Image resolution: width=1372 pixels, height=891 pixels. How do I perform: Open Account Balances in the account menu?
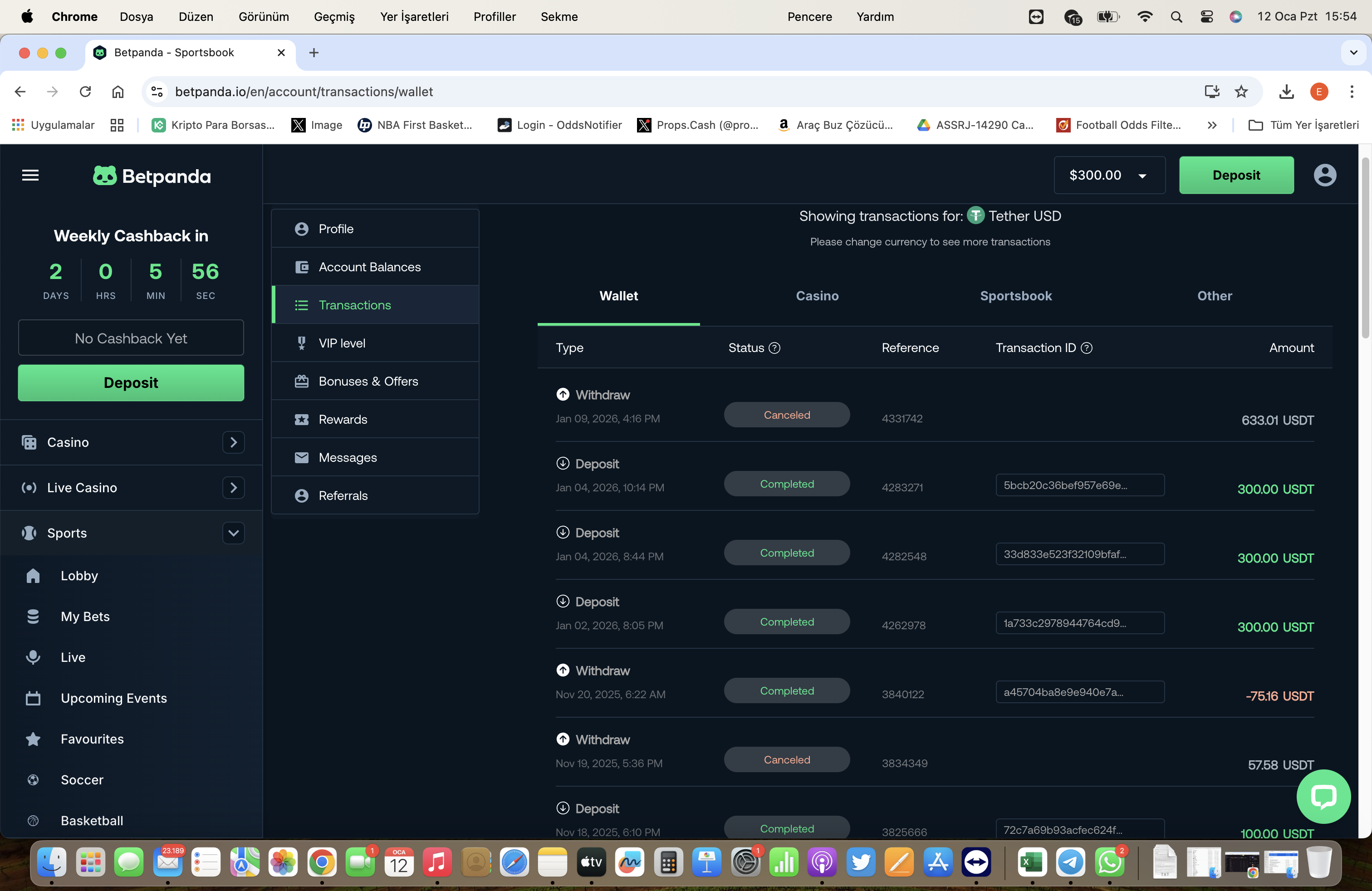pos(375,267)
